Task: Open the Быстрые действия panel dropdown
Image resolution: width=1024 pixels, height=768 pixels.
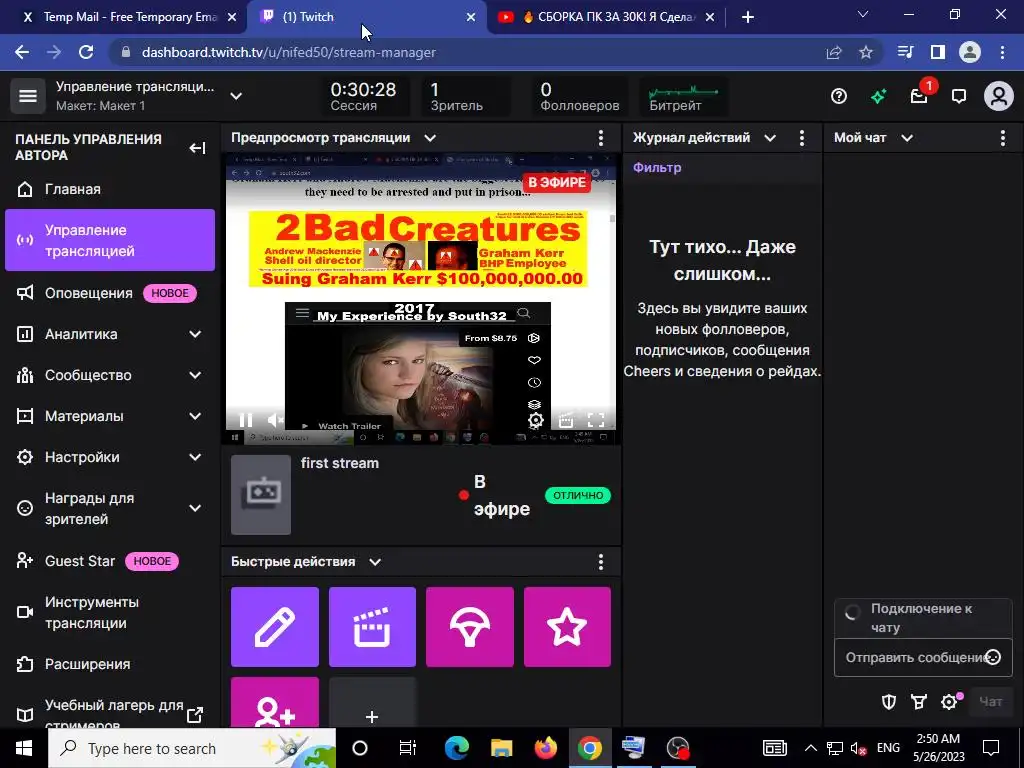Action: [375, 562]
